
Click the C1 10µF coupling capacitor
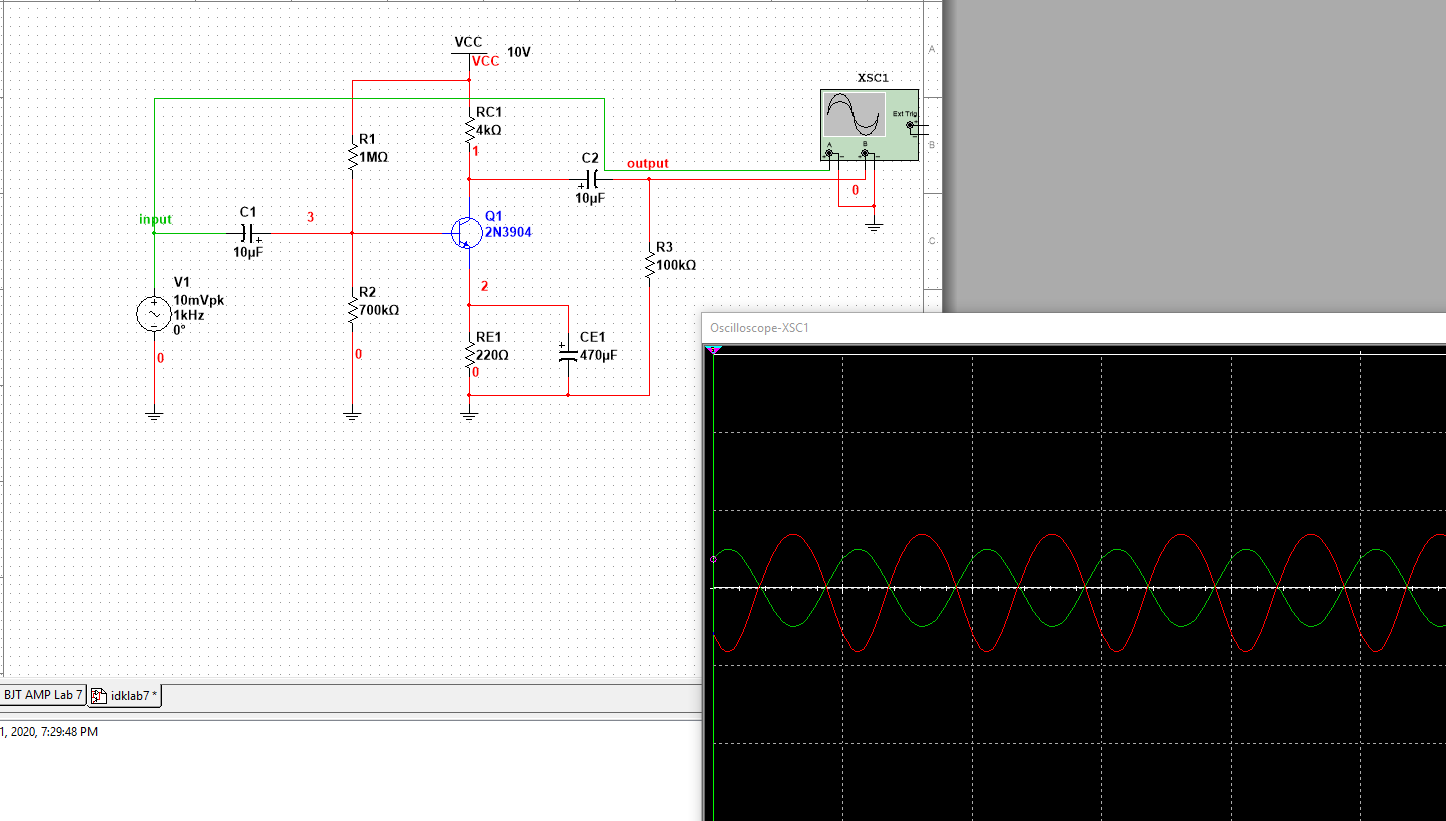point(249,233)
